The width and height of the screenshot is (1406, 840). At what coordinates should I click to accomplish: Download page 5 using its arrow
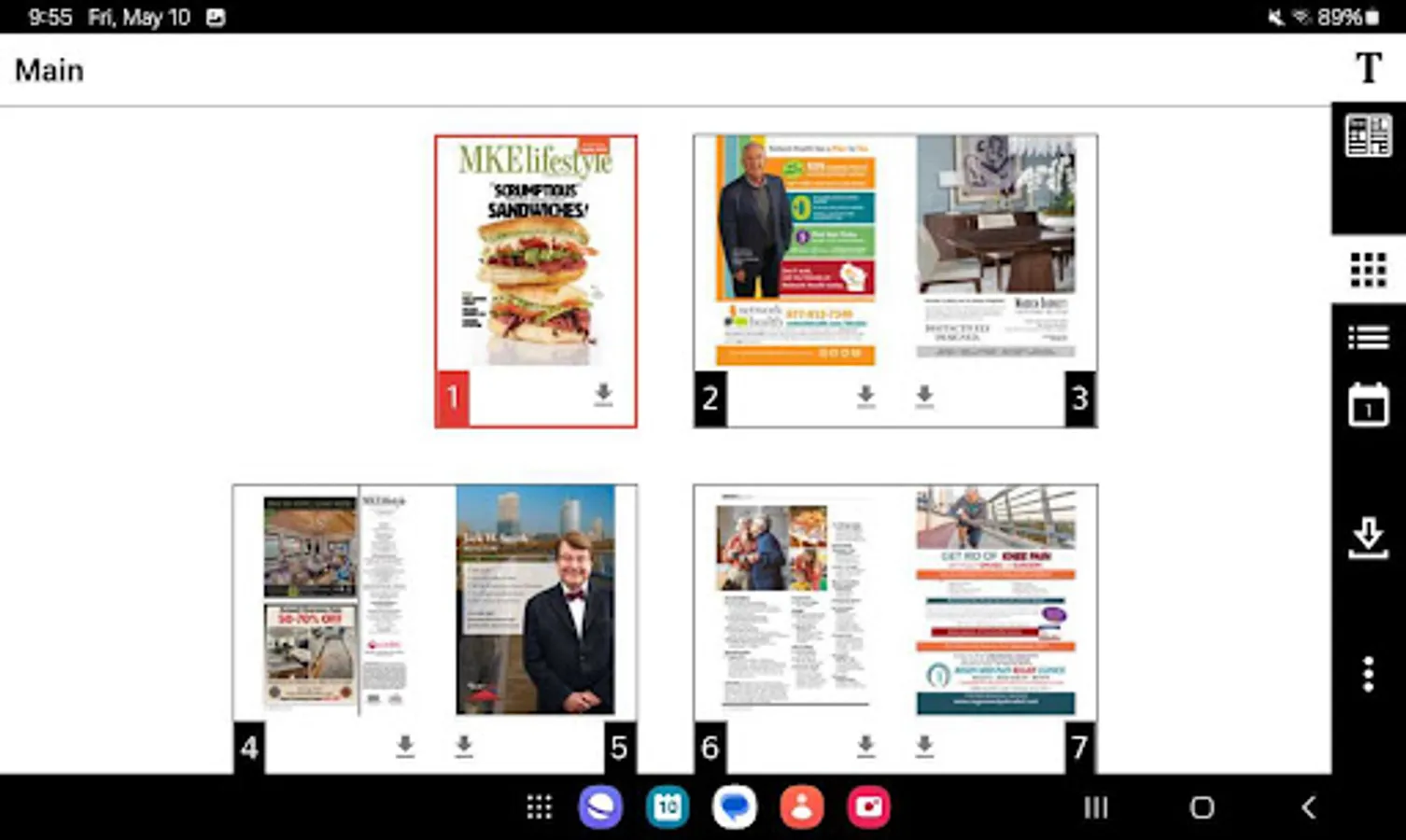point(464,745)
